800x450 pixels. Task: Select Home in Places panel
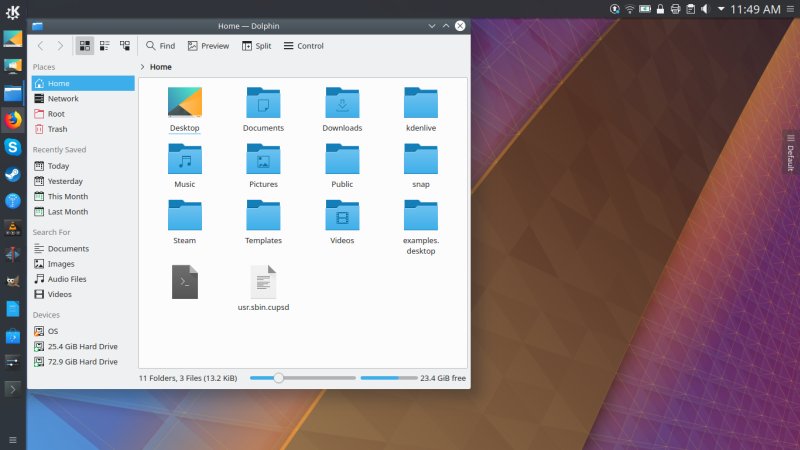click(x=83, y=83)
